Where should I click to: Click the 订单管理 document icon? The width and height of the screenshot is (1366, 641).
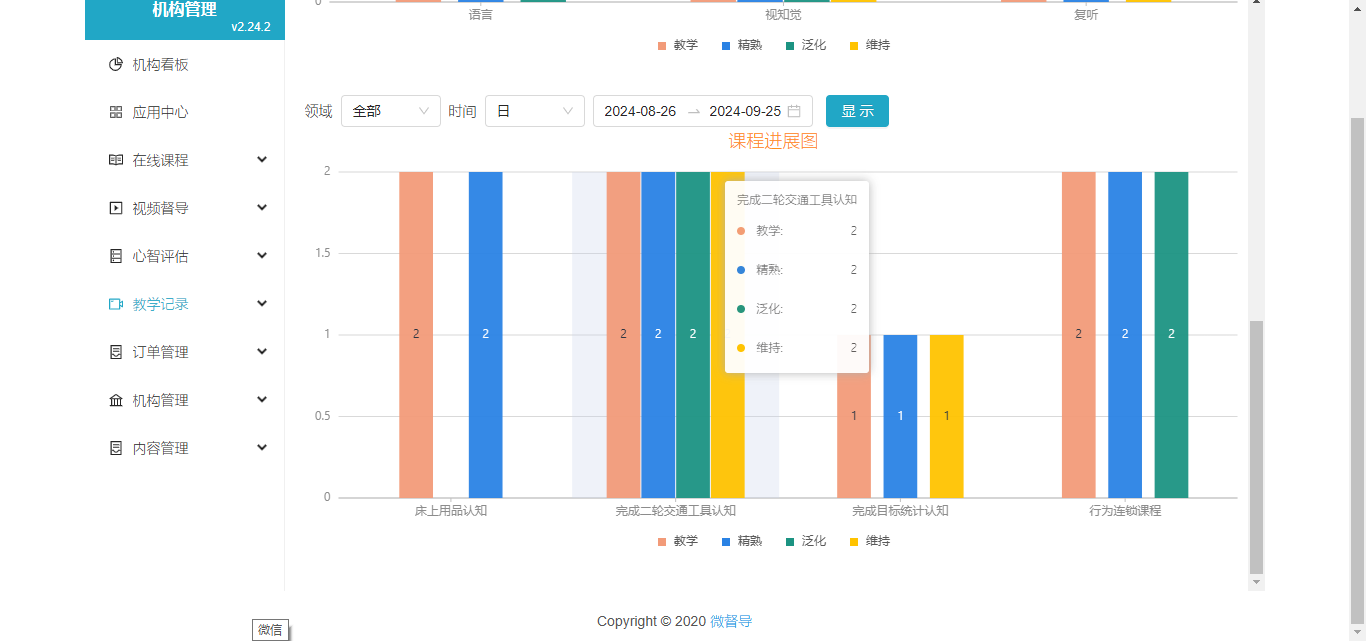point(115,353)
